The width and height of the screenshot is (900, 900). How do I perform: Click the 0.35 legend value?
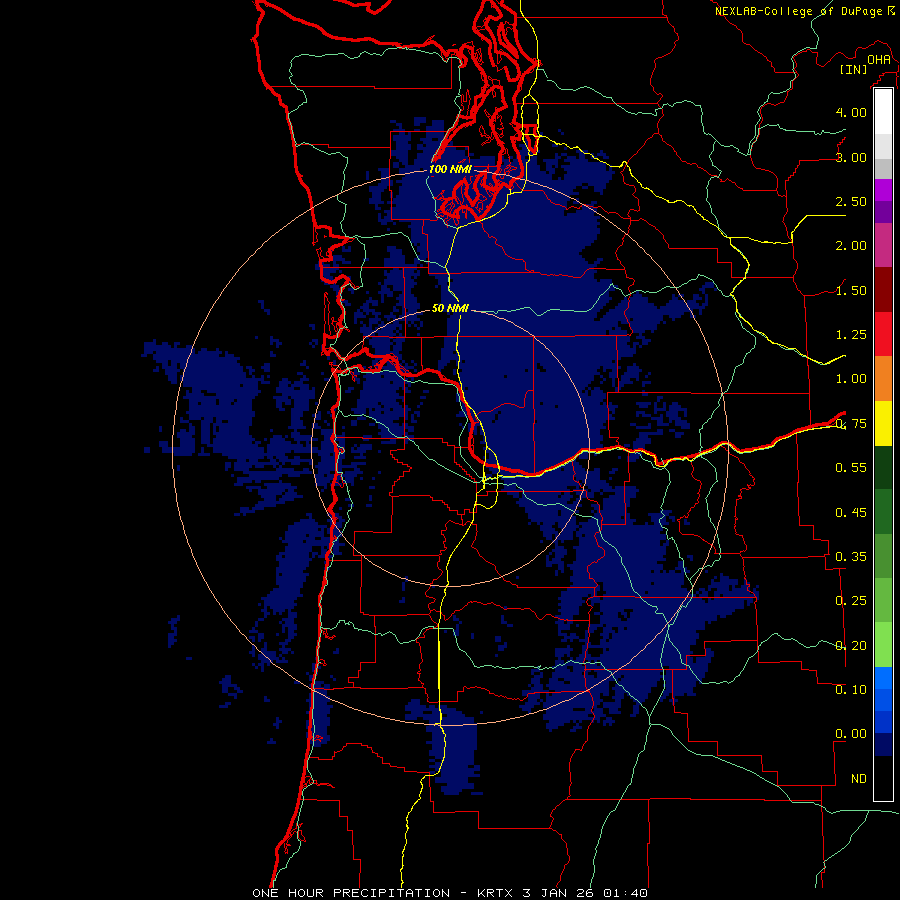pos(851,557)
